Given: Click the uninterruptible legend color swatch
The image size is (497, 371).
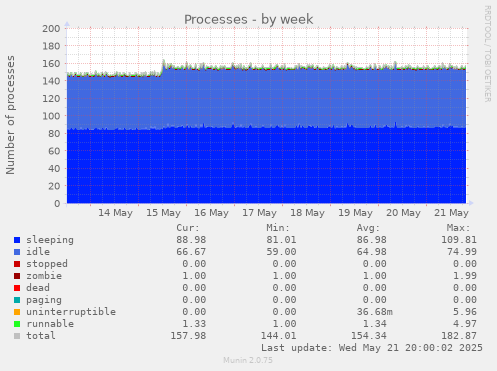Looking at the screenshot, I should 17,312.
